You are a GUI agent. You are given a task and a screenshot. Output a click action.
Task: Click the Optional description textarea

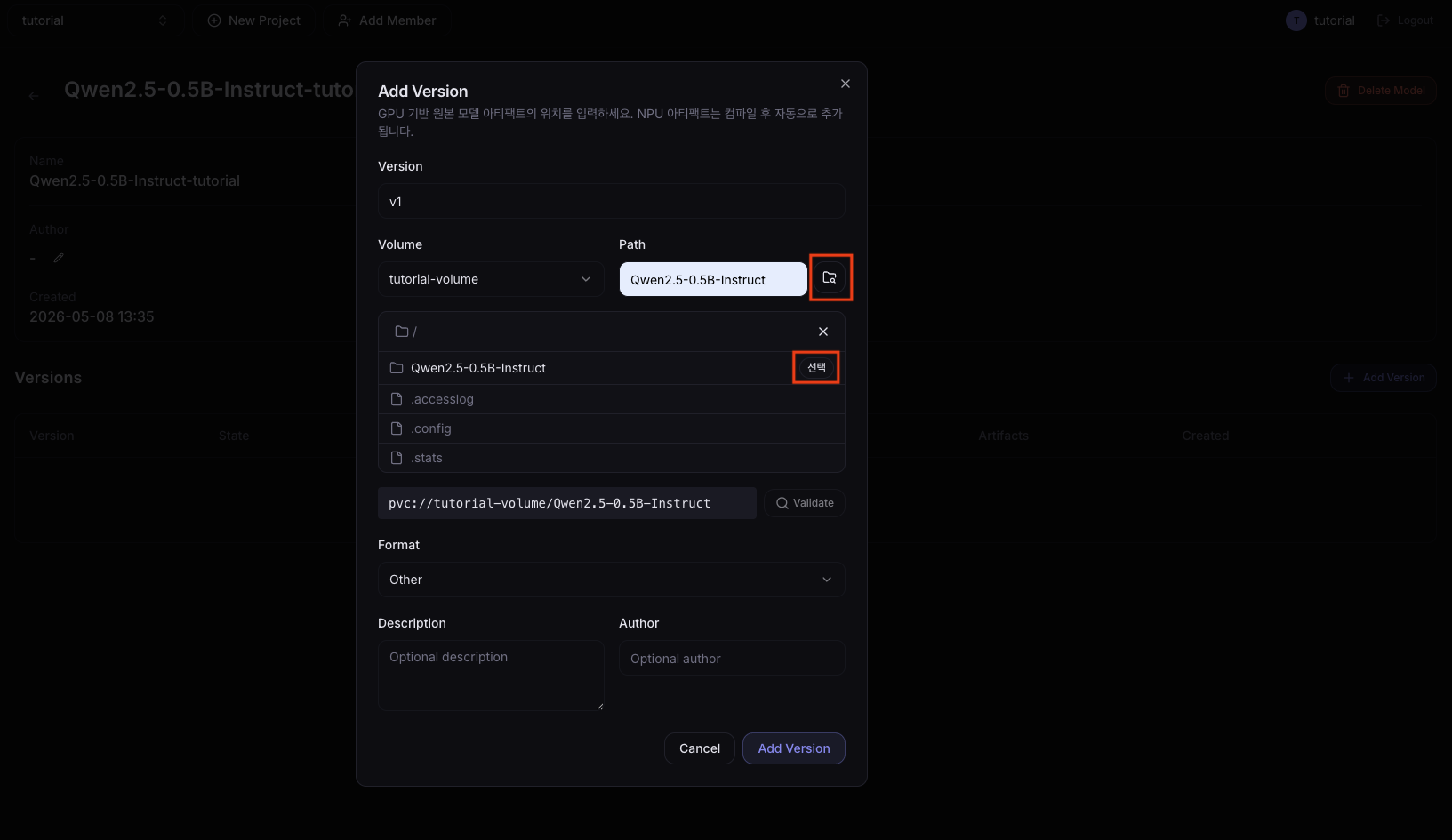[491, 676]
